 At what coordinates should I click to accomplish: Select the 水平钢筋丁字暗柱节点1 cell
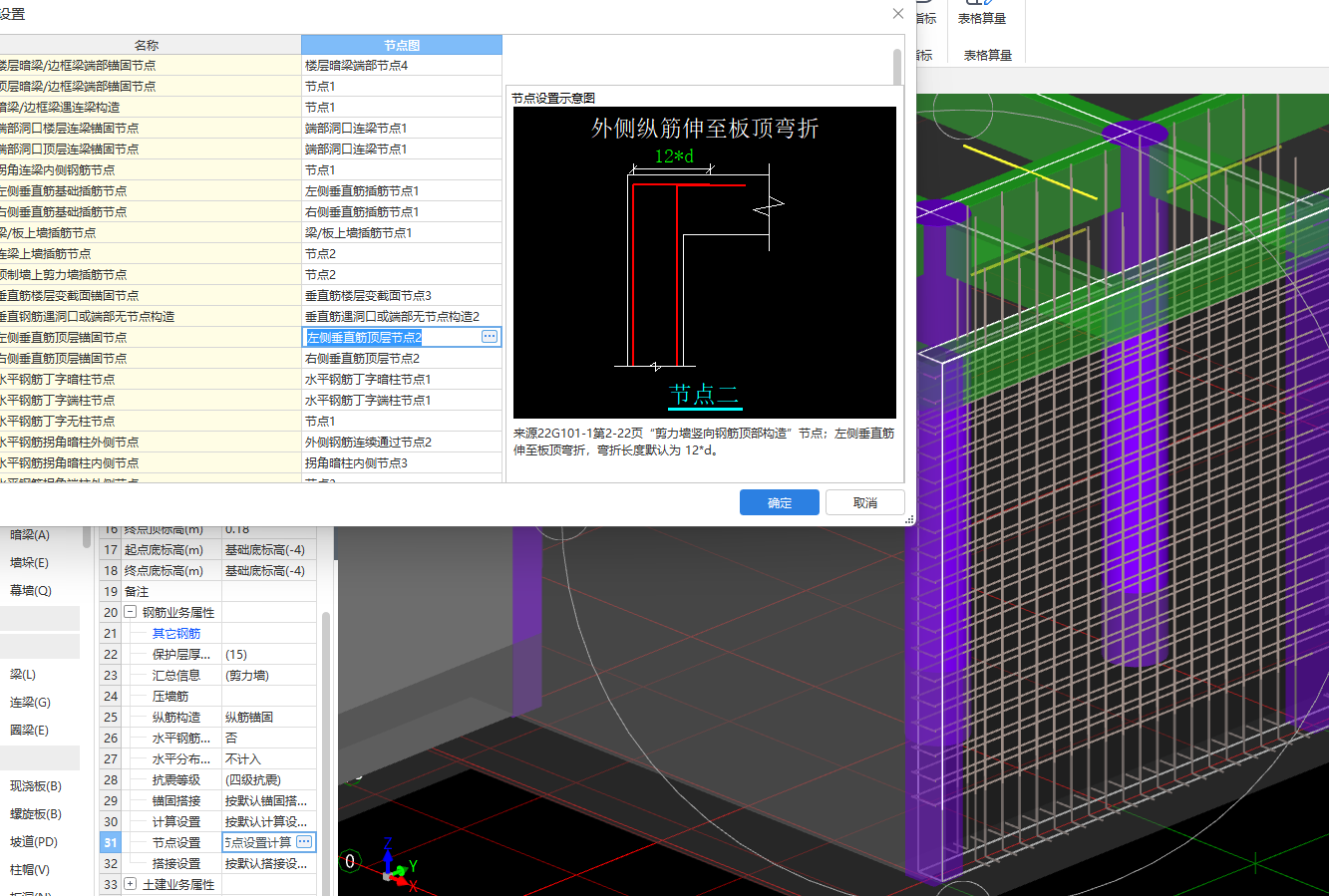coord(402,379)
